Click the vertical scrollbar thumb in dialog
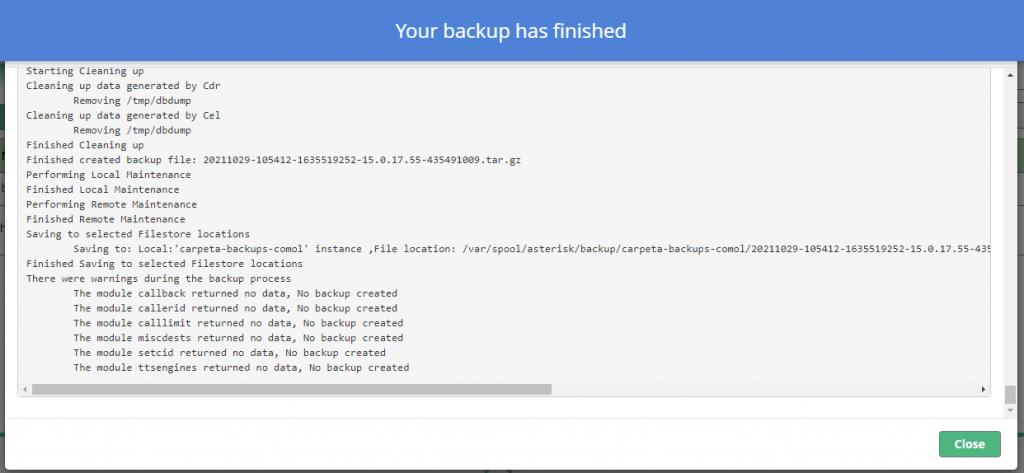The width and height of the screenshot is (1024, 473). 1010,394
